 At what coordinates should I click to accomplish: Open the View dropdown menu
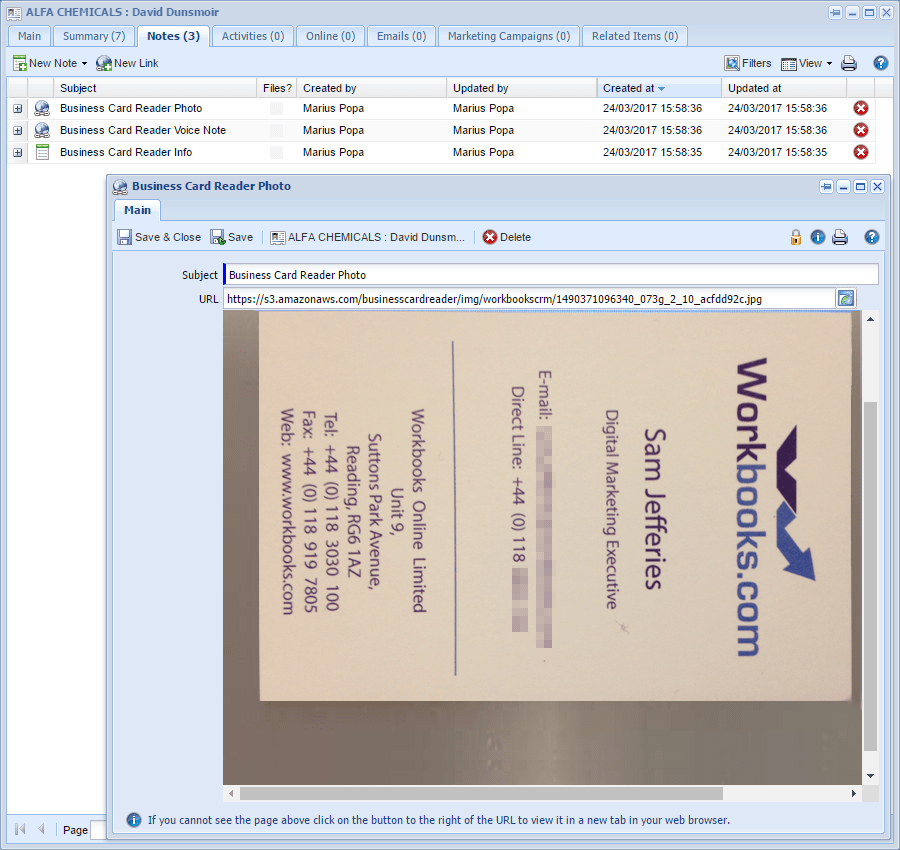[x=806, y=63]
